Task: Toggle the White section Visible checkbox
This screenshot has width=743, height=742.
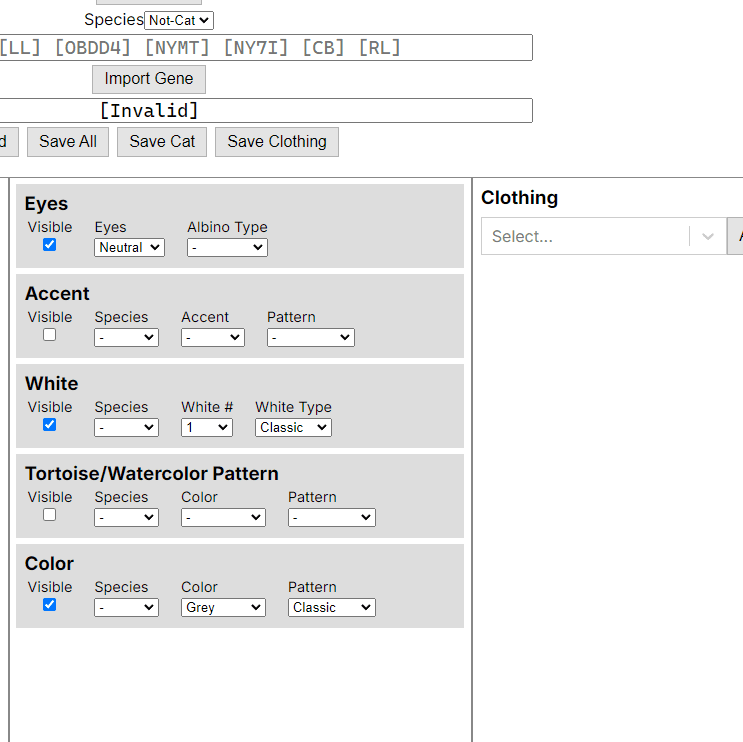Action: pyautogui.click(x=50, y=425)
